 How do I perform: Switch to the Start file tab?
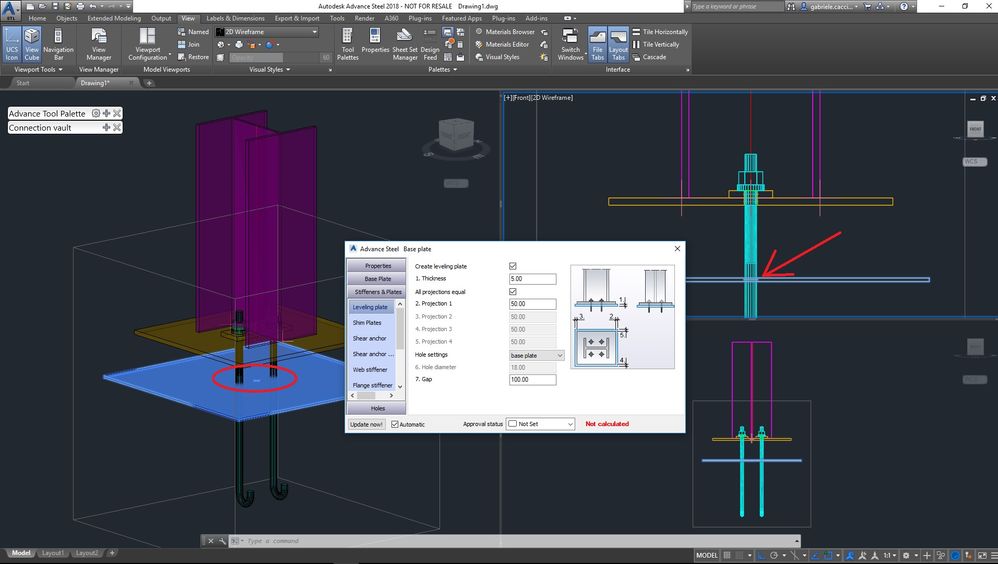point(23,83)
